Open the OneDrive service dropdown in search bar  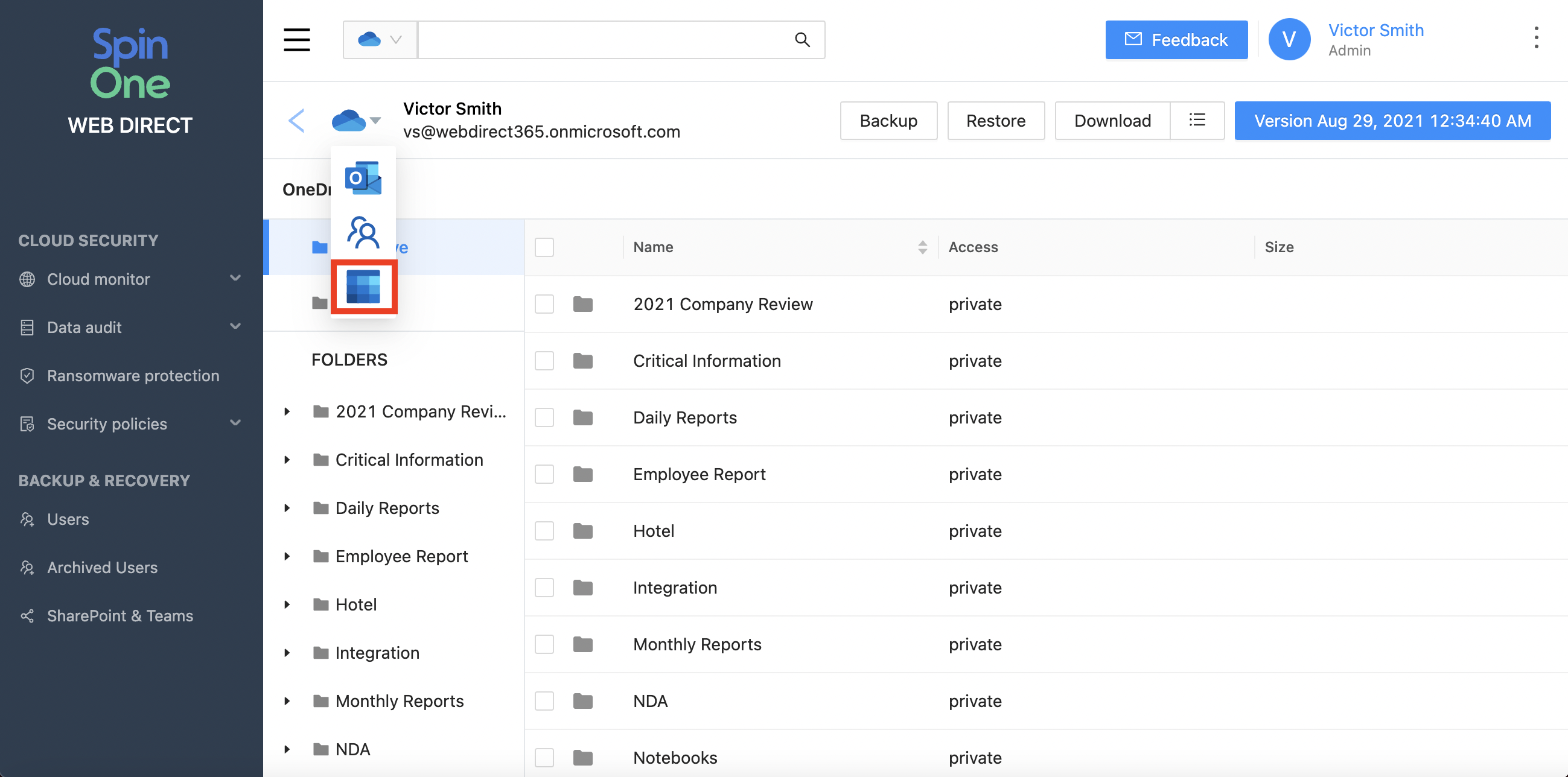380,40
